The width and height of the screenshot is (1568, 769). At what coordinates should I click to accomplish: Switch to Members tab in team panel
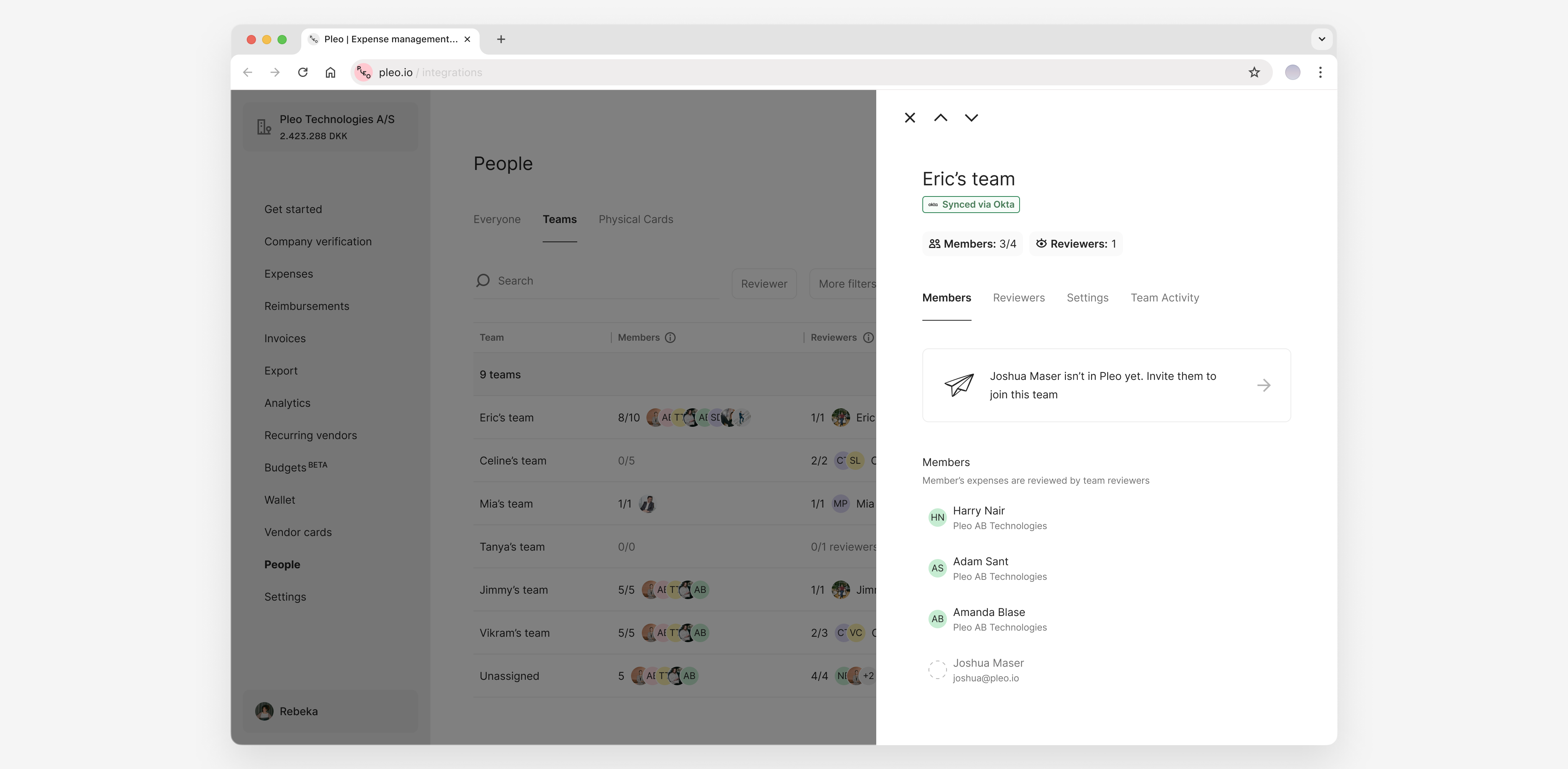(947, 298)
